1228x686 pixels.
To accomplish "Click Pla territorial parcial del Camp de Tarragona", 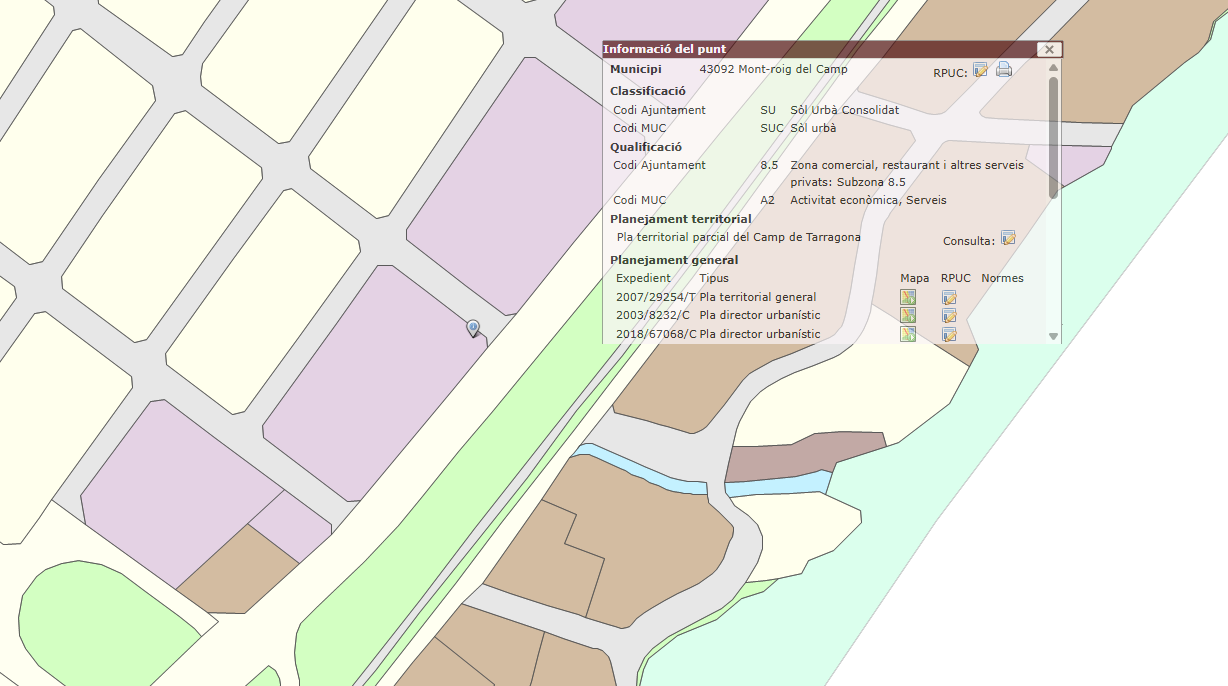I will (x=738, y=237).
